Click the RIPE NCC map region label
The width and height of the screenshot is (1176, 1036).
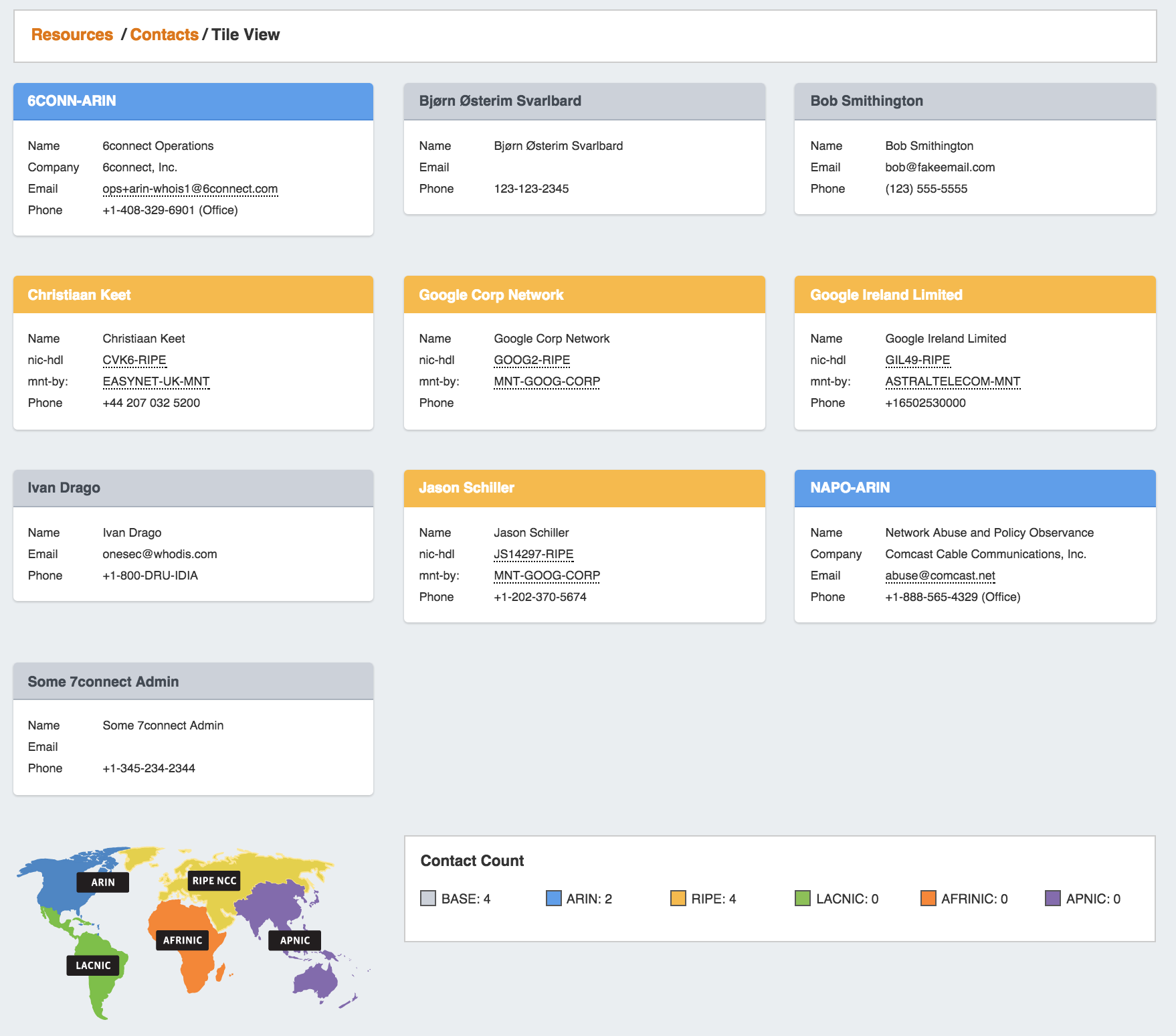tap(214, 881)
